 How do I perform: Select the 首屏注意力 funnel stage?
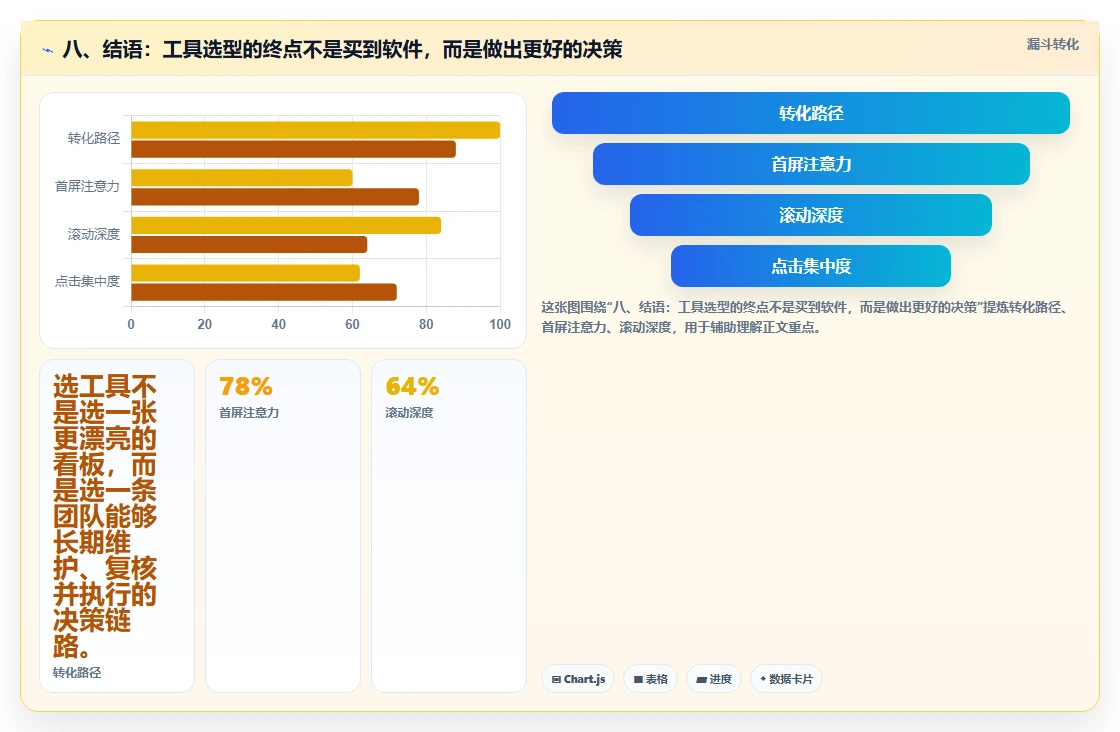pos(811,164)
